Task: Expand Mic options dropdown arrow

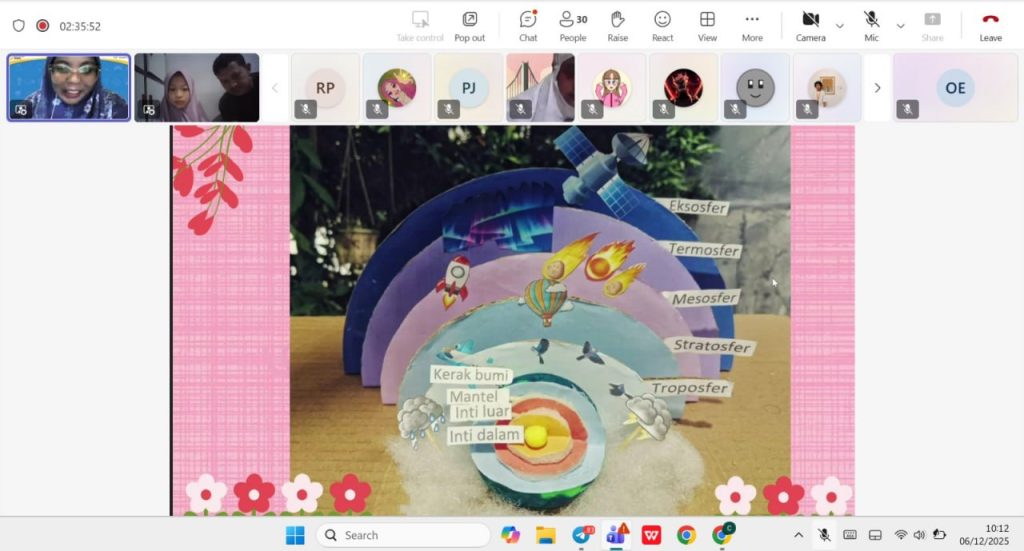Action: (900, 26)
